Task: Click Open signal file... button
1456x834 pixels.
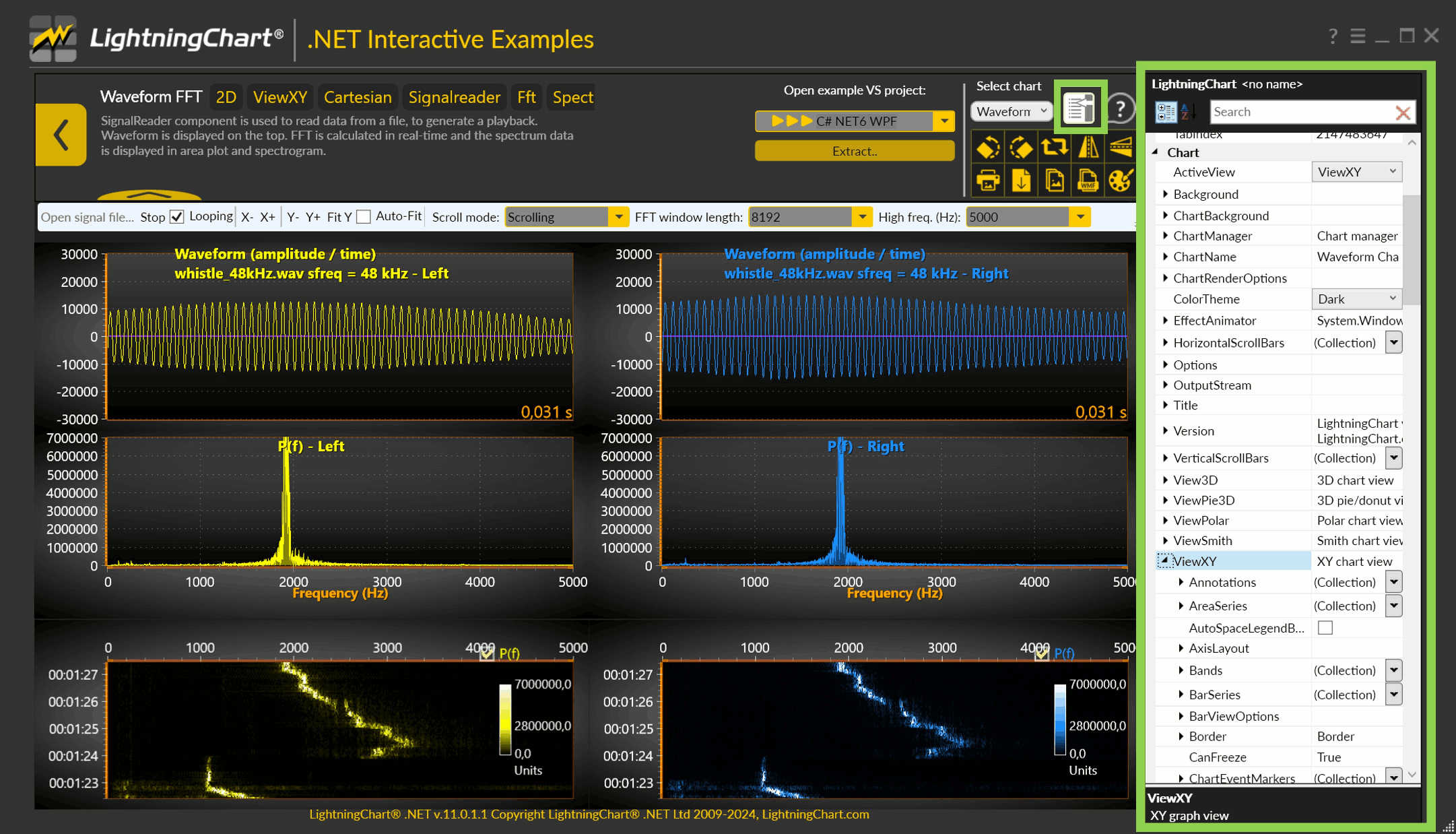Action: tap(88, 217)
